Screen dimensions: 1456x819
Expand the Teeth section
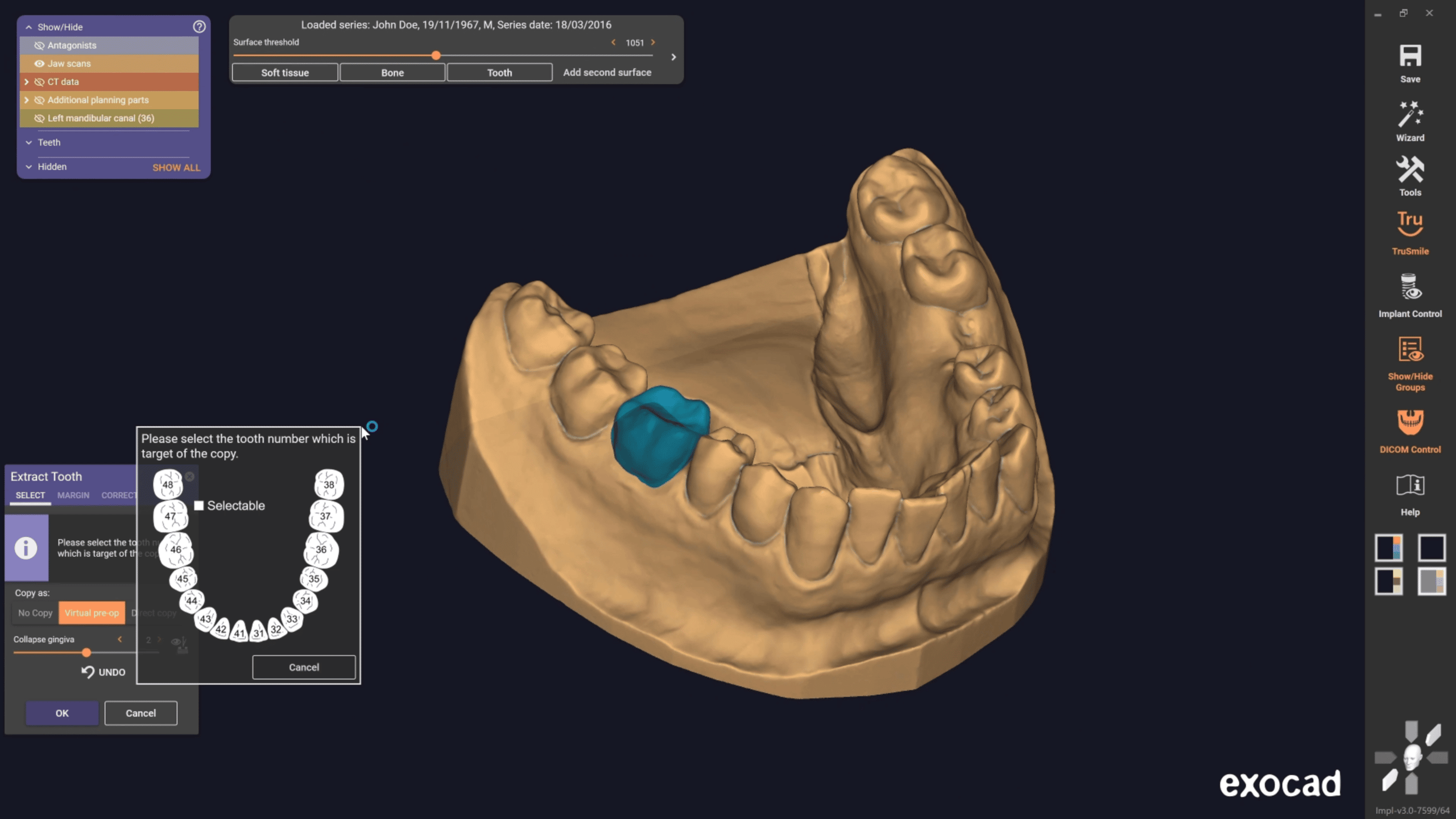pyautogui.click(x=28, y=143)
